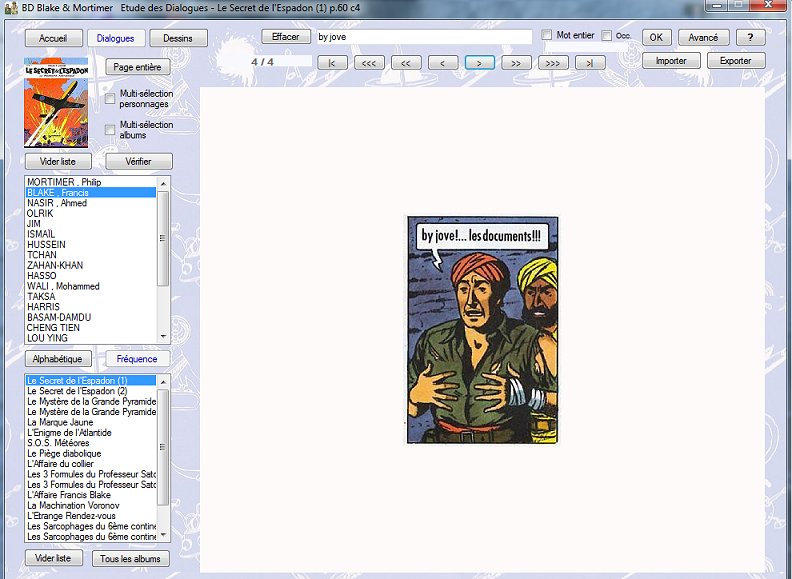Select LOU YING in the characters list
792x579 pixels.
[x=91, y=338]
